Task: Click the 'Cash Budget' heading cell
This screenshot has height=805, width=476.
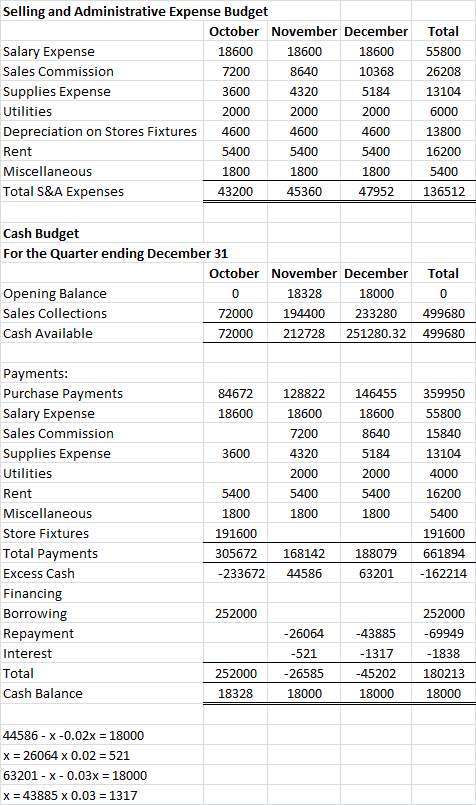Action: pos(41,234)
